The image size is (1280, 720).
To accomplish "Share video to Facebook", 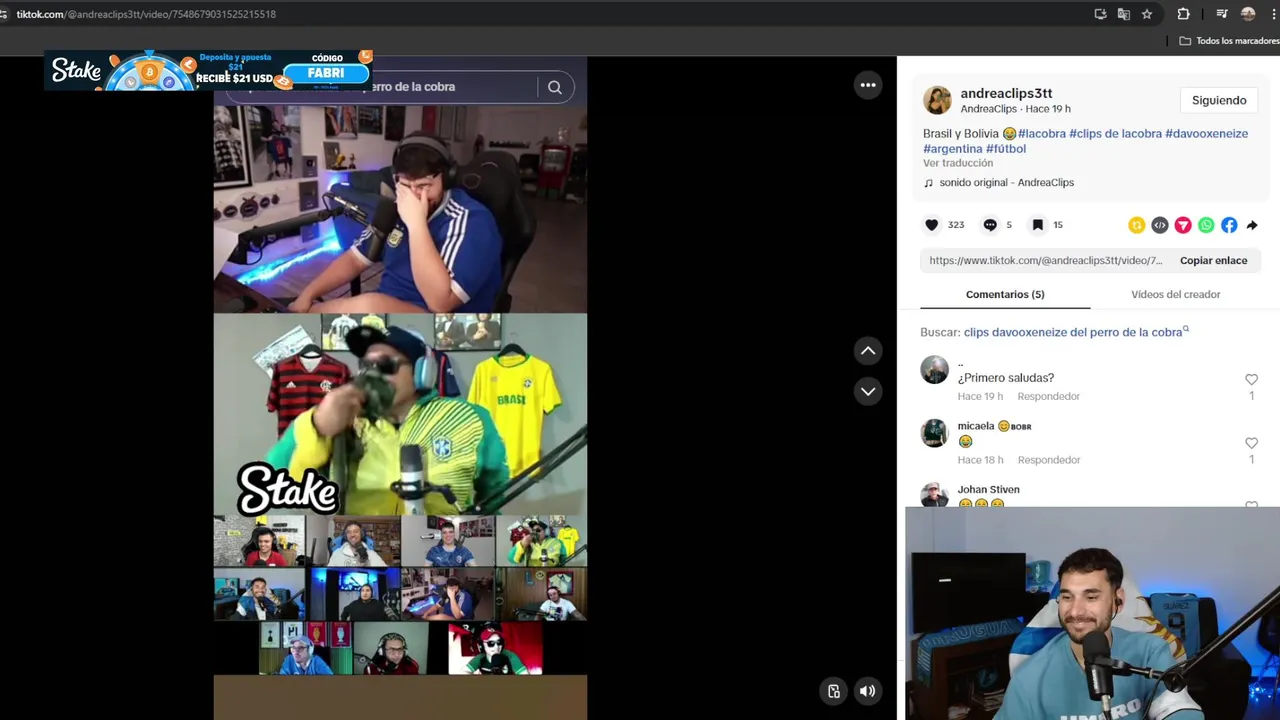I will pos(1229,225).
